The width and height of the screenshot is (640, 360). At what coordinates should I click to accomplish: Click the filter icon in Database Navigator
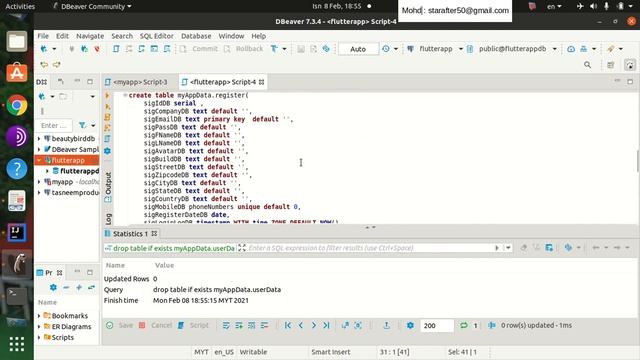point(82,125)
